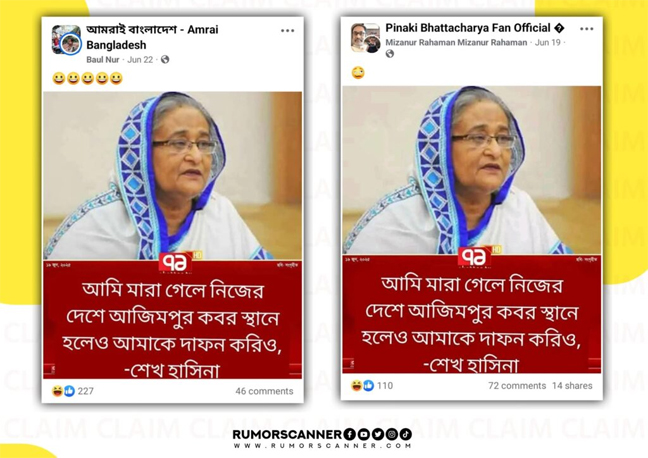
Task: Open the three-dot menu on Pinaki Bhattacharya post
Action: (586, 29)
